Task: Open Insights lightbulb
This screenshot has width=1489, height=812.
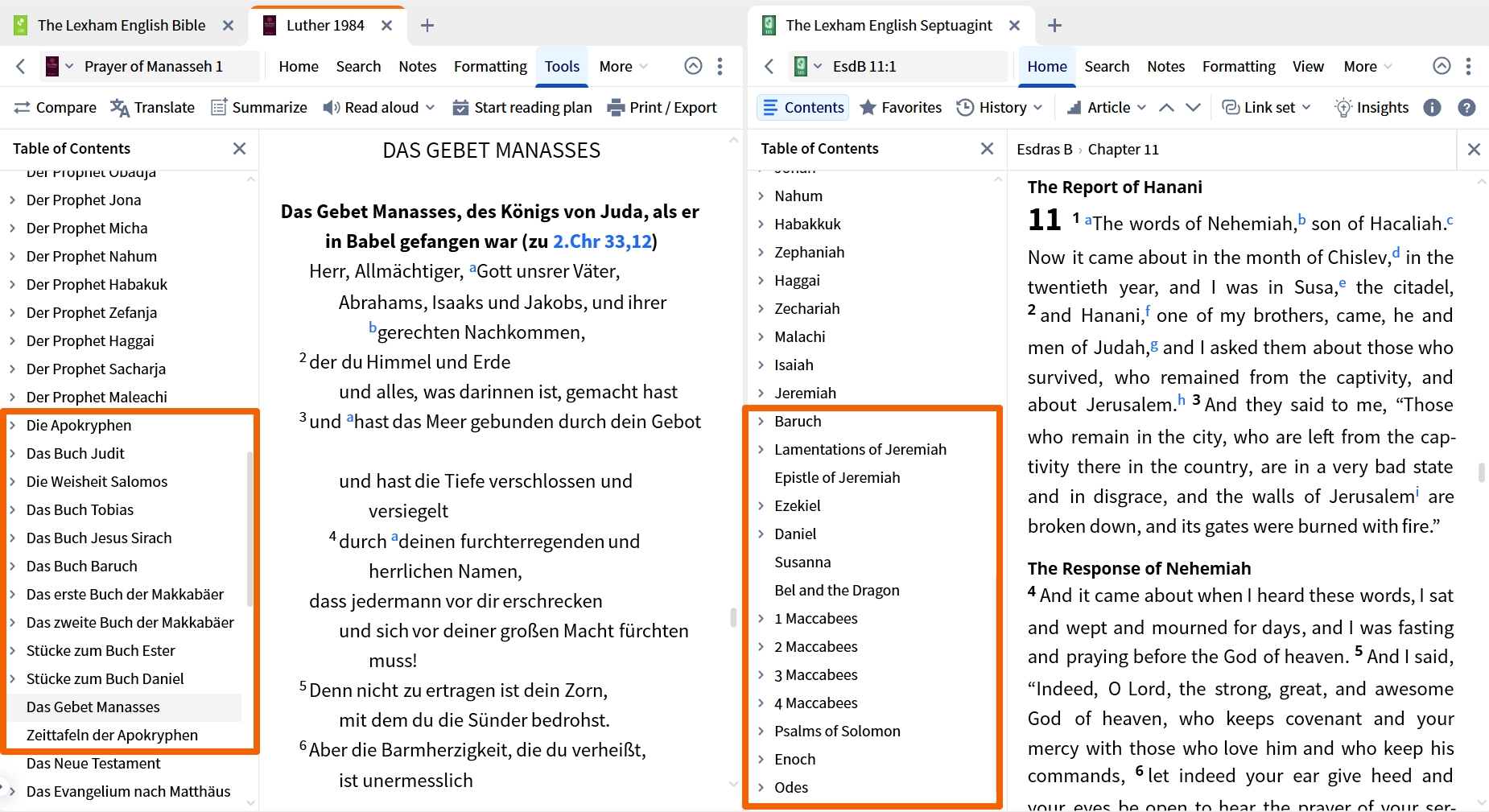Action: [1371, 108]
